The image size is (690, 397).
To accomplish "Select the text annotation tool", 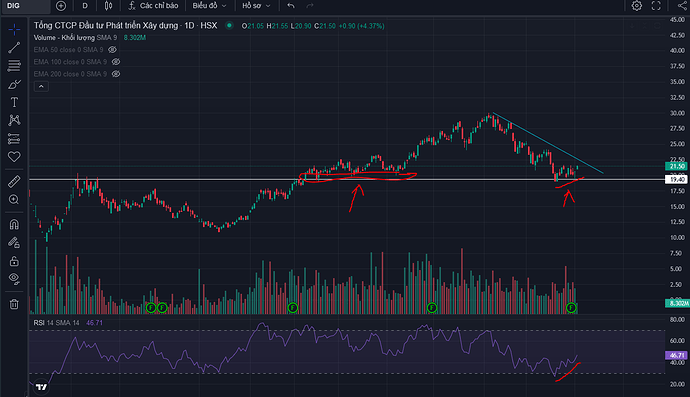I will [x=14, y=102].
